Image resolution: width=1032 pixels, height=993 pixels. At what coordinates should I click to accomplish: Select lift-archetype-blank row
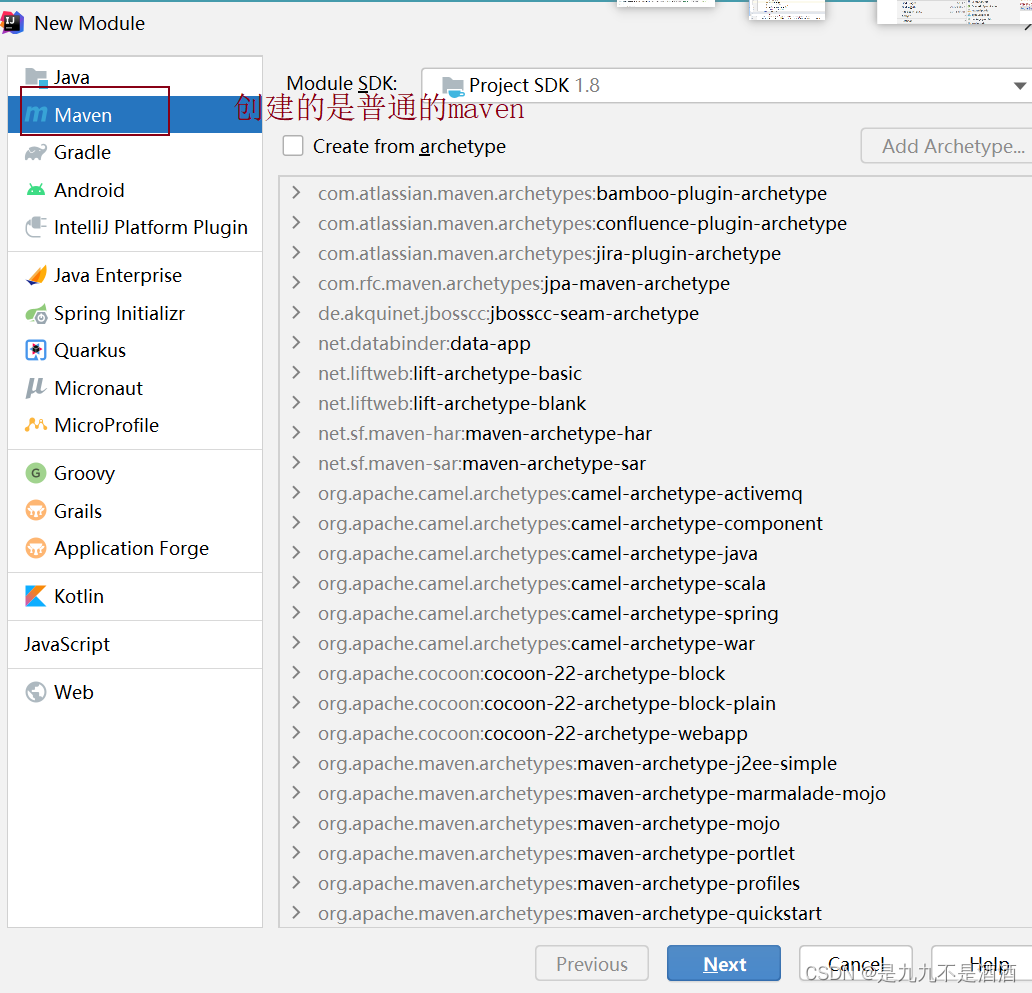click(x=656, y=403)
